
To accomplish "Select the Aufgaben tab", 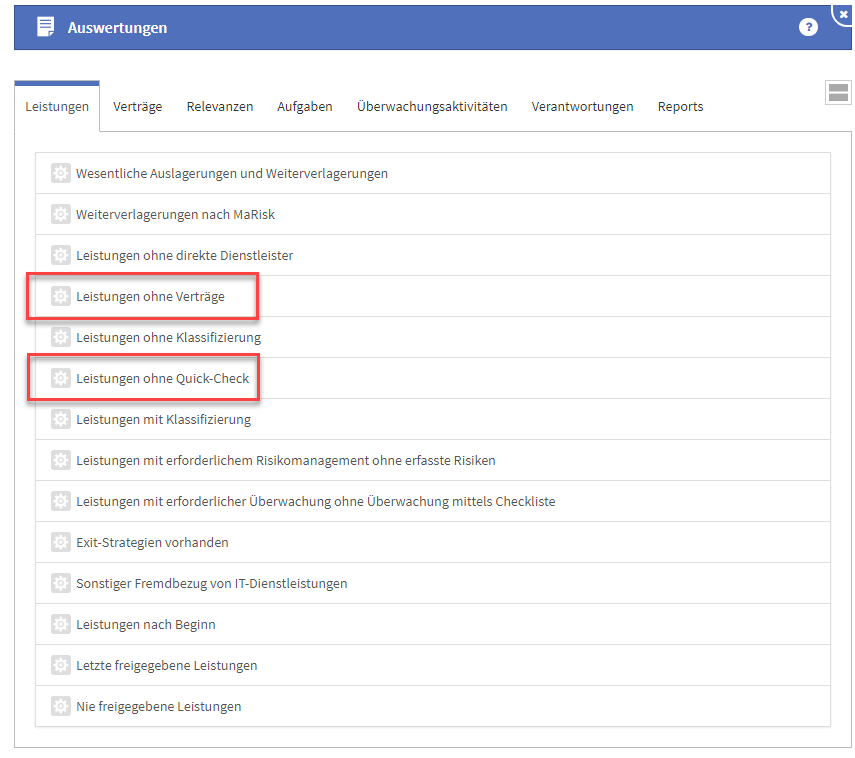I will (305, 107).
